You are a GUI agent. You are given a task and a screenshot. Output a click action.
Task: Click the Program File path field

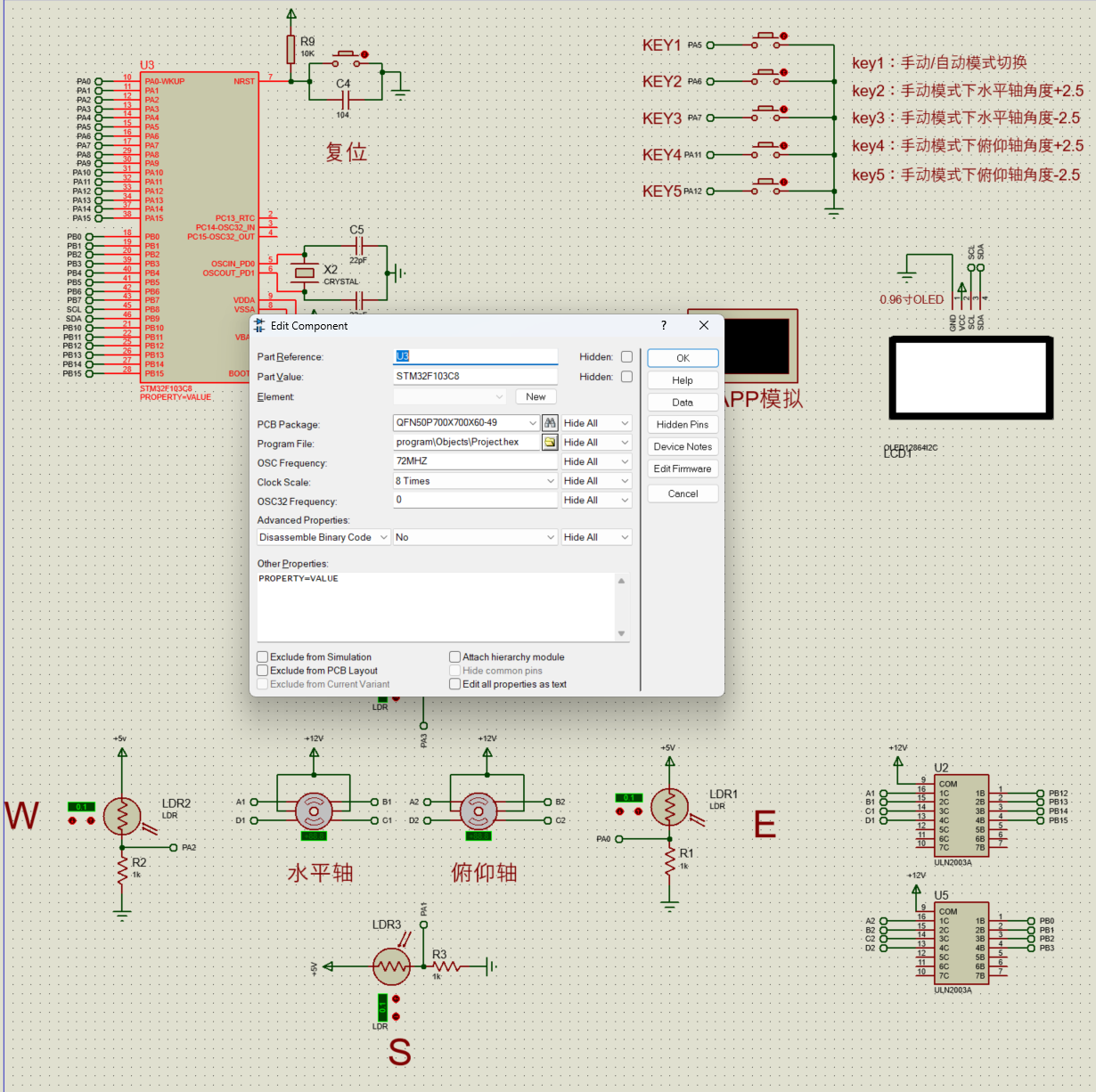coord(466,443)
